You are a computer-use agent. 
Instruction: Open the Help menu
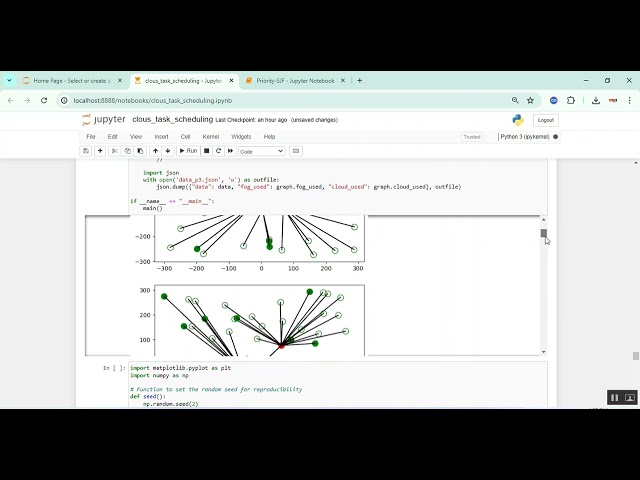click(x=269, y=137)
